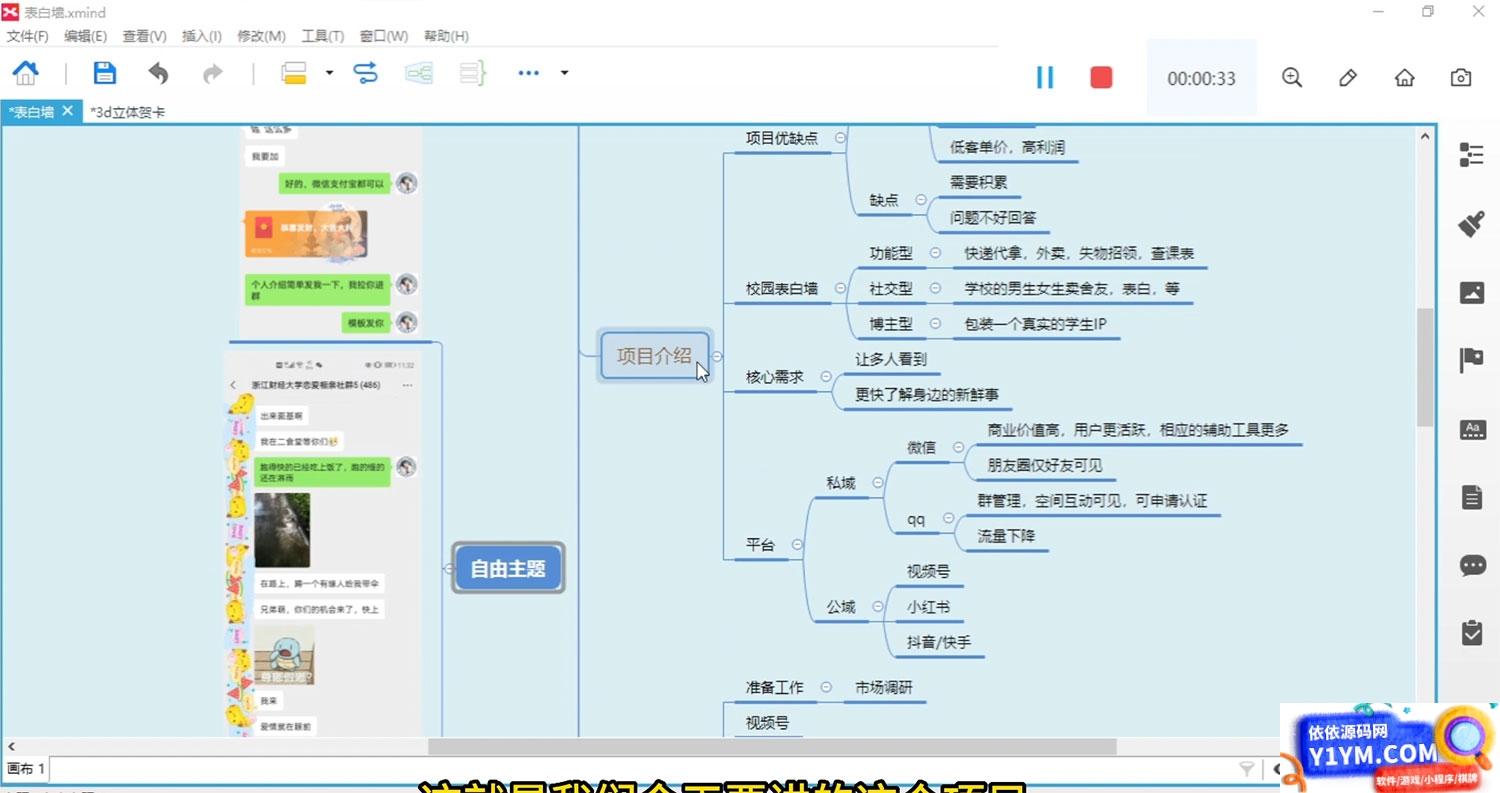Collapse the 核心需求 branch
Screen dimensions: 1500x793
826,377
